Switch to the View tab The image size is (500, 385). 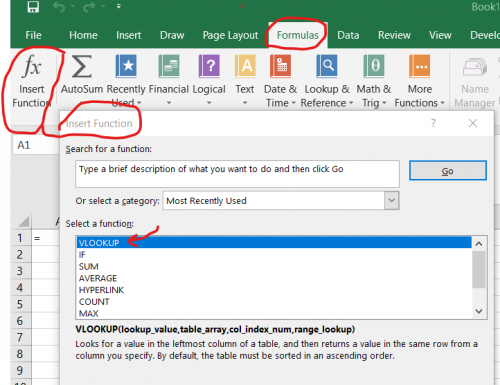440,35
